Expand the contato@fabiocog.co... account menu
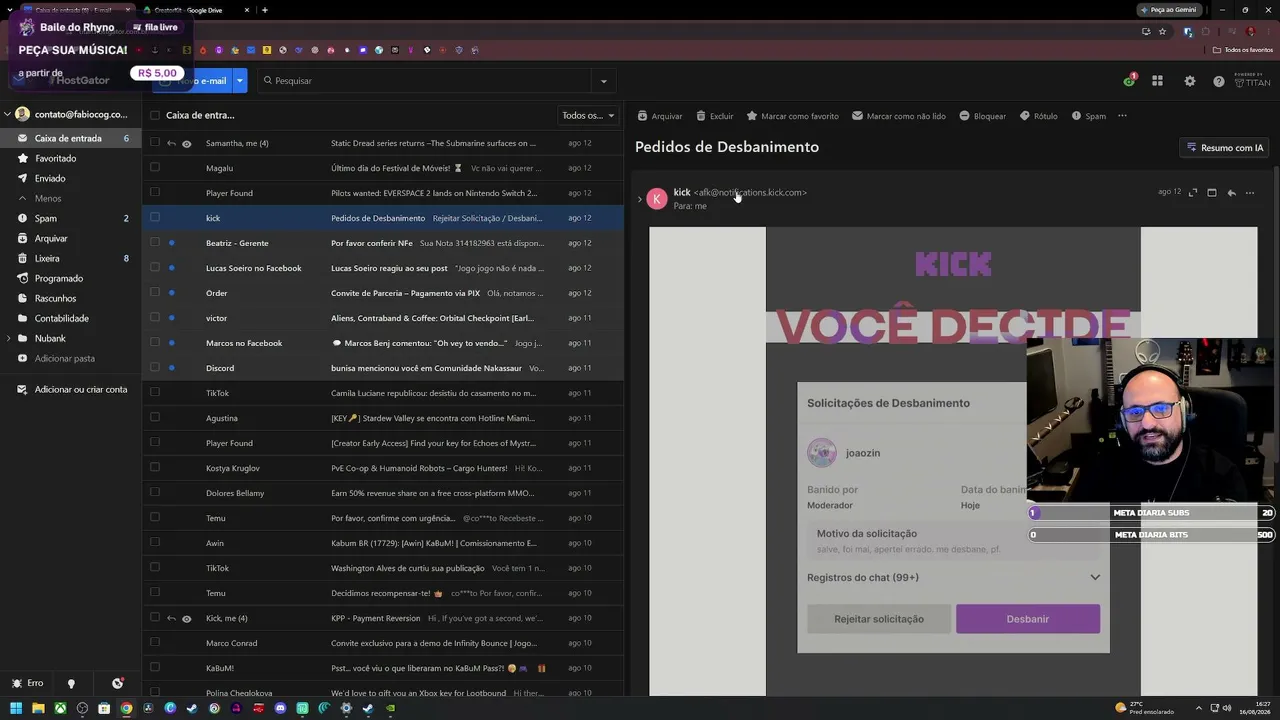1280x720 pixels. (7, 115)
